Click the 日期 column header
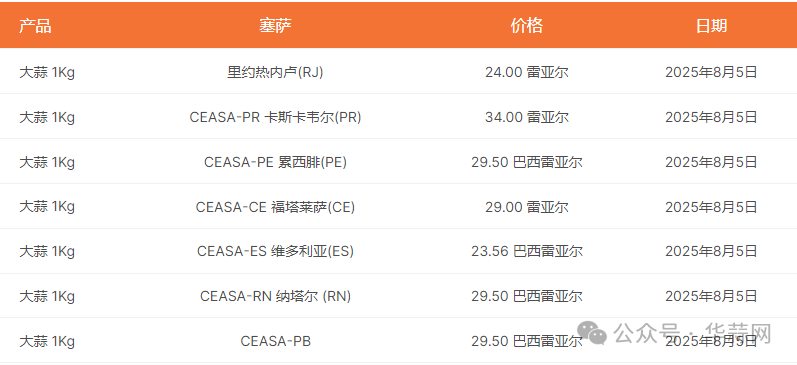 point(711,25)
